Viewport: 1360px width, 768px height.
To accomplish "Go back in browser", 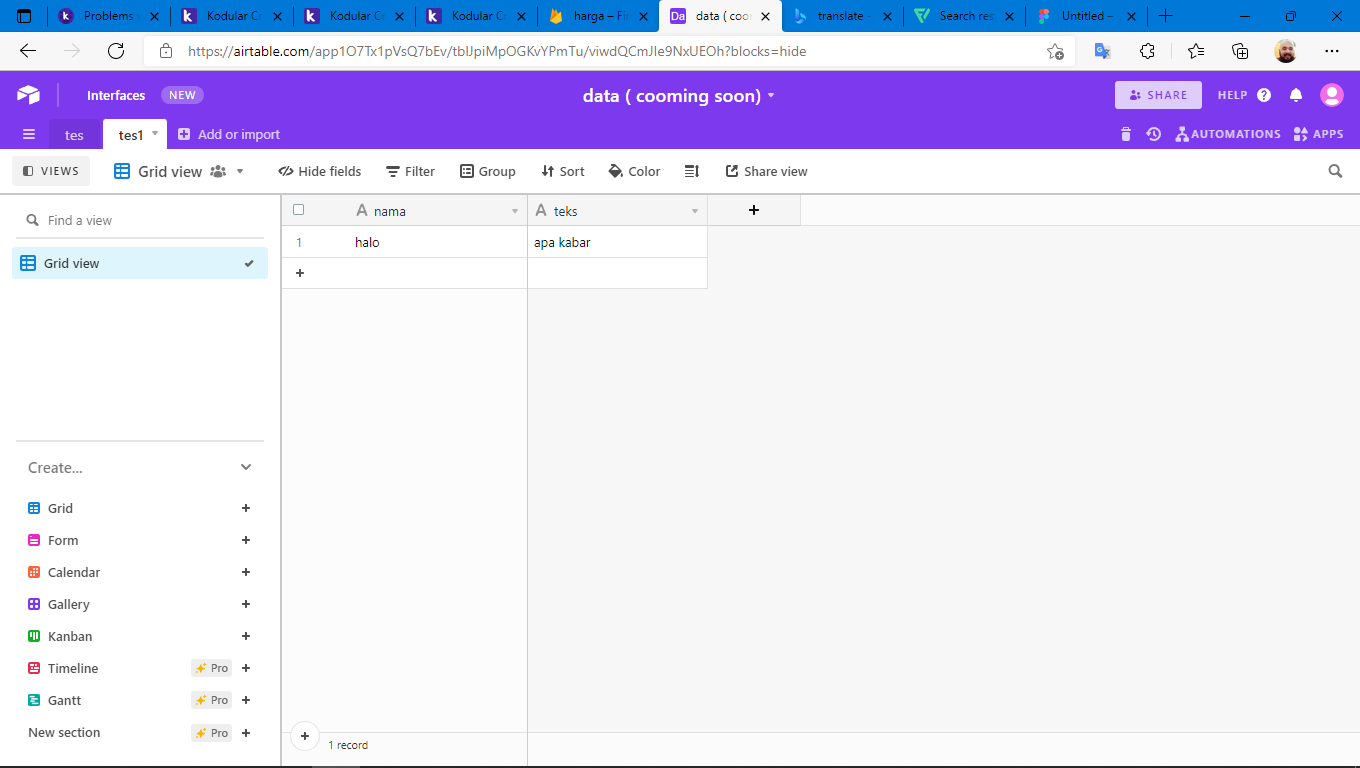I will (28, 51).
